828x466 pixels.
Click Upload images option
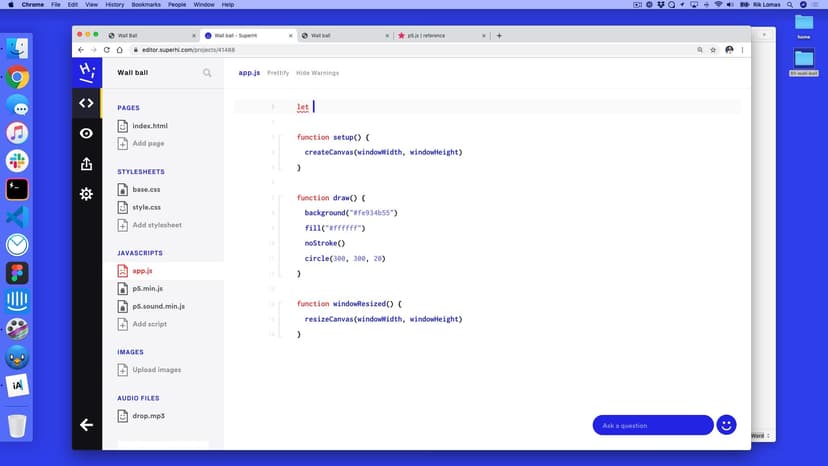coord(156,370)
